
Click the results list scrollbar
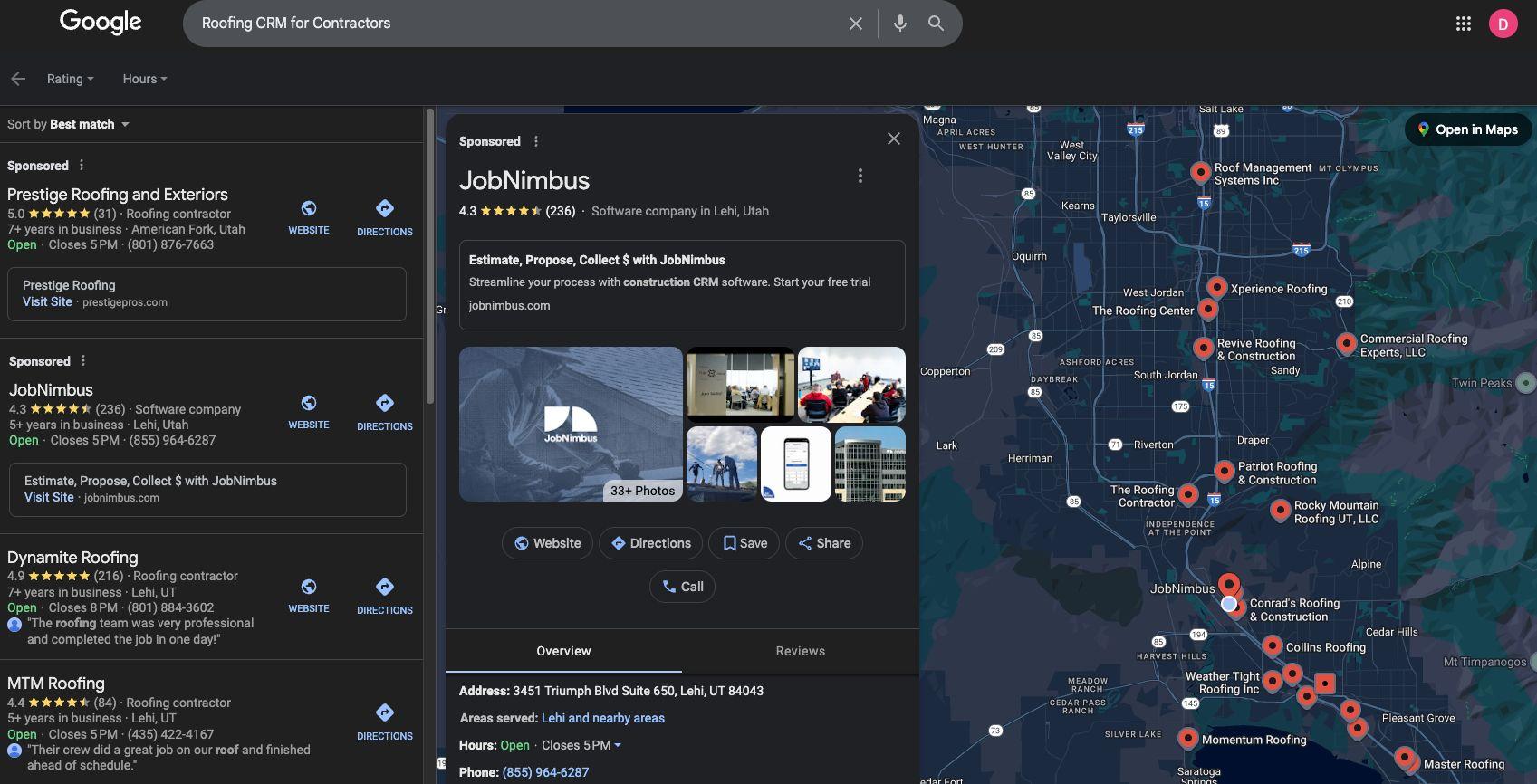coord(429,256)
